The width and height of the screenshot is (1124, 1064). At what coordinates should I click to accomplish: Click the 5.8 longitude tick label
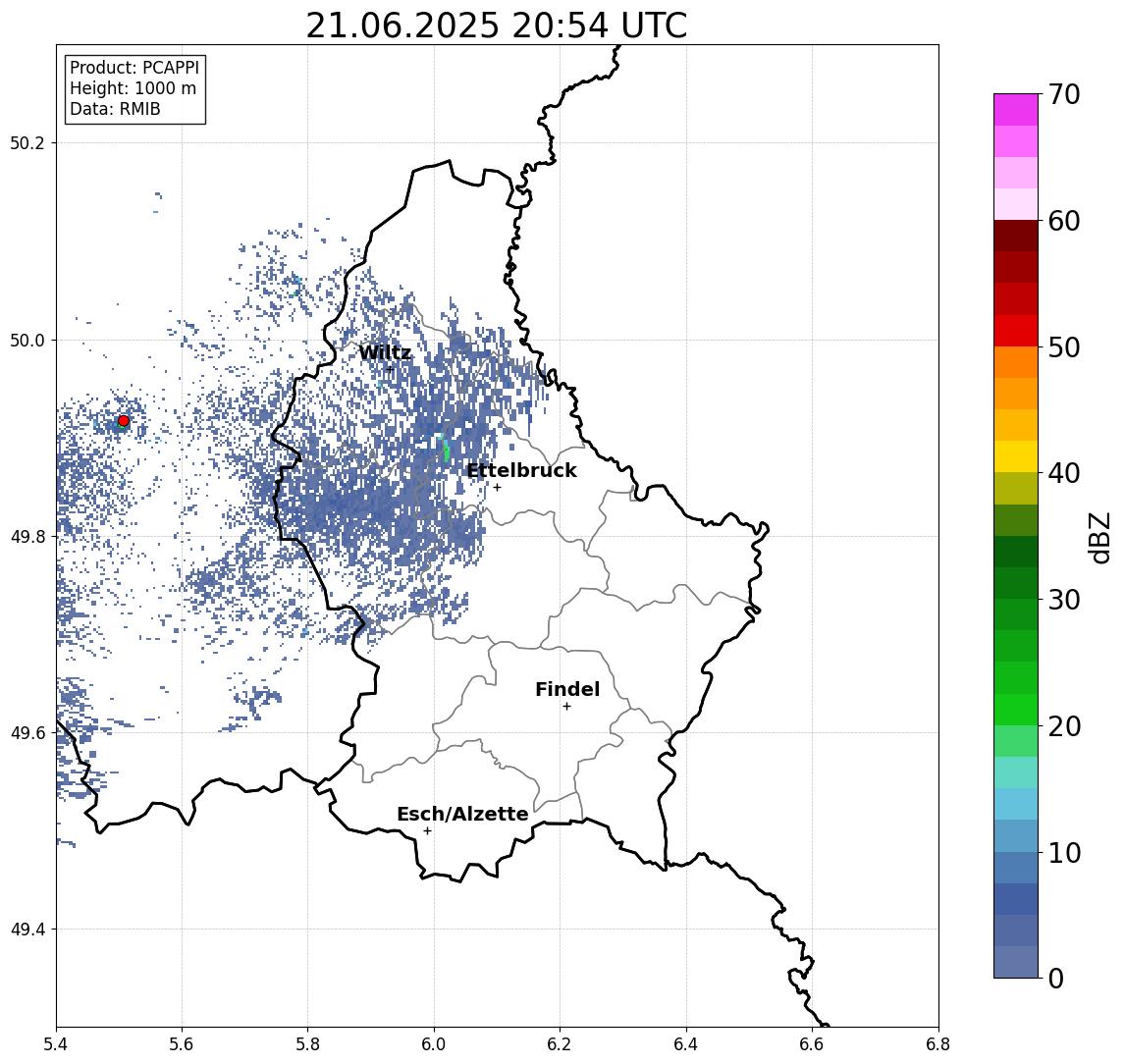(307, 1044)
